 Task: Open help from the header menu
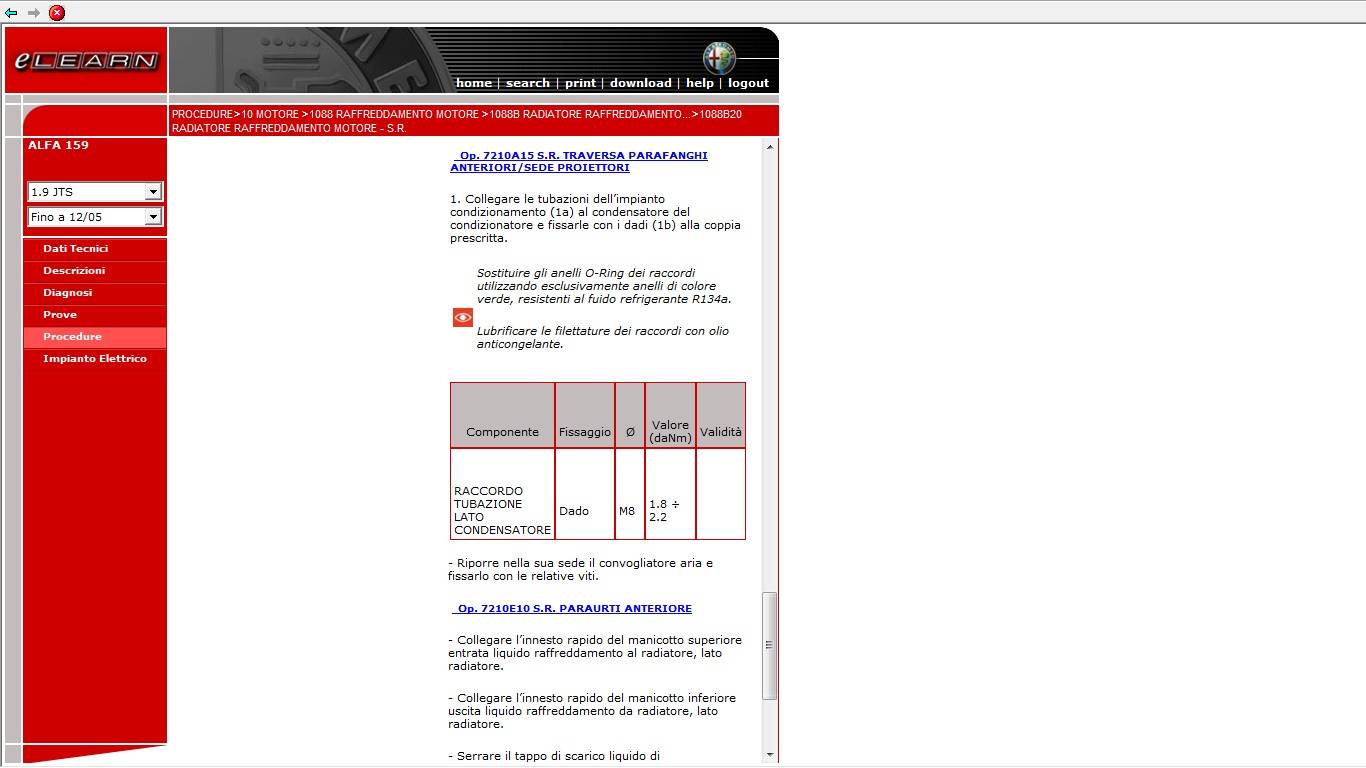pyautogui.click(x=700, y=83)
